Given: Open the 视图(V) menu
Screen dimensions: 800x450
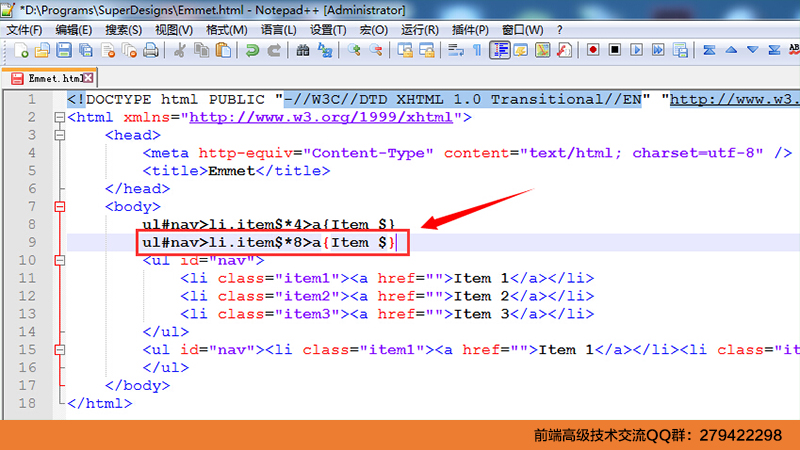Looking at the screenshot, I should pos(174,30).
